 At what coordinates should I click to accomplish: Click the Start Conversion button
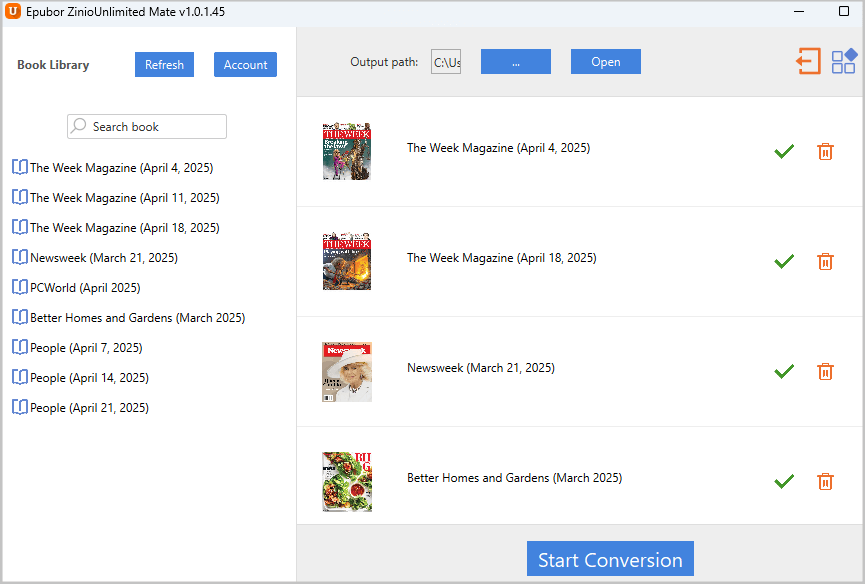pos(610,560)
